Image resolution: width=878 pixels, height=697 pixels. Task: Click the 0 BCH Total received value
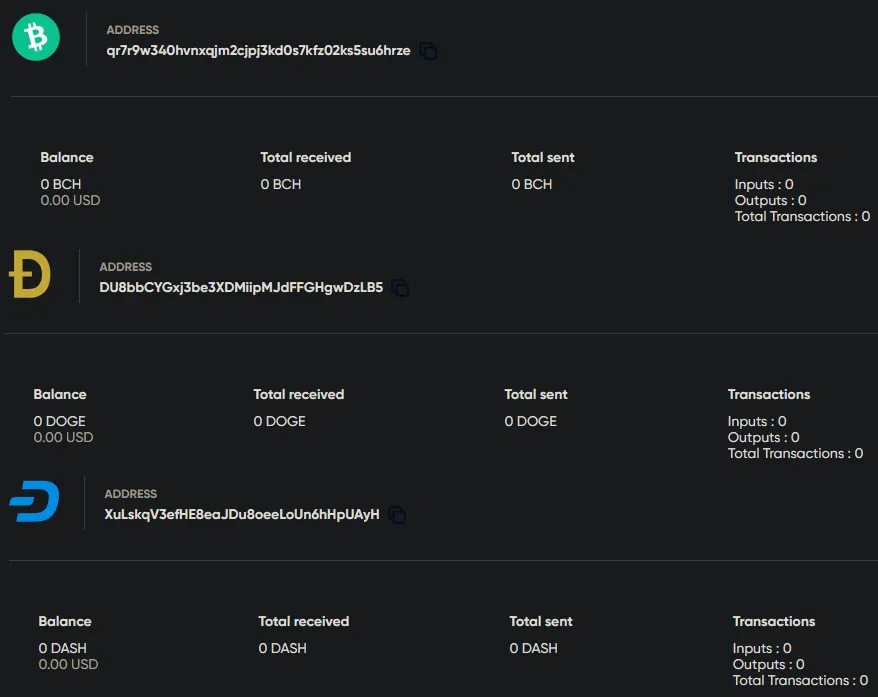[x=281, y=184]
